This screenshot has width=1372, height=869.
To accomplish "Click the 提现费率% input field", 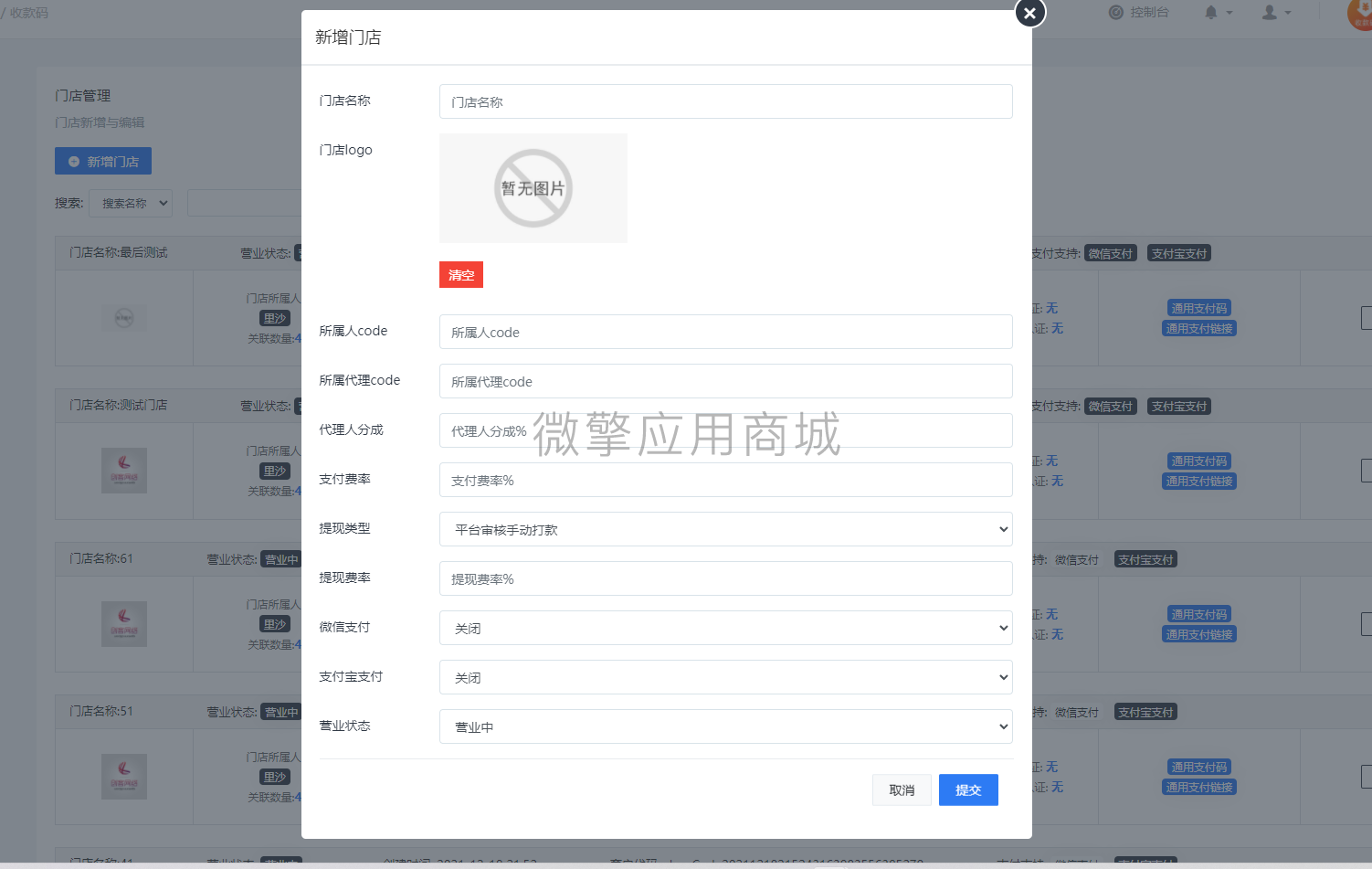I will click(x=725, y=578).
